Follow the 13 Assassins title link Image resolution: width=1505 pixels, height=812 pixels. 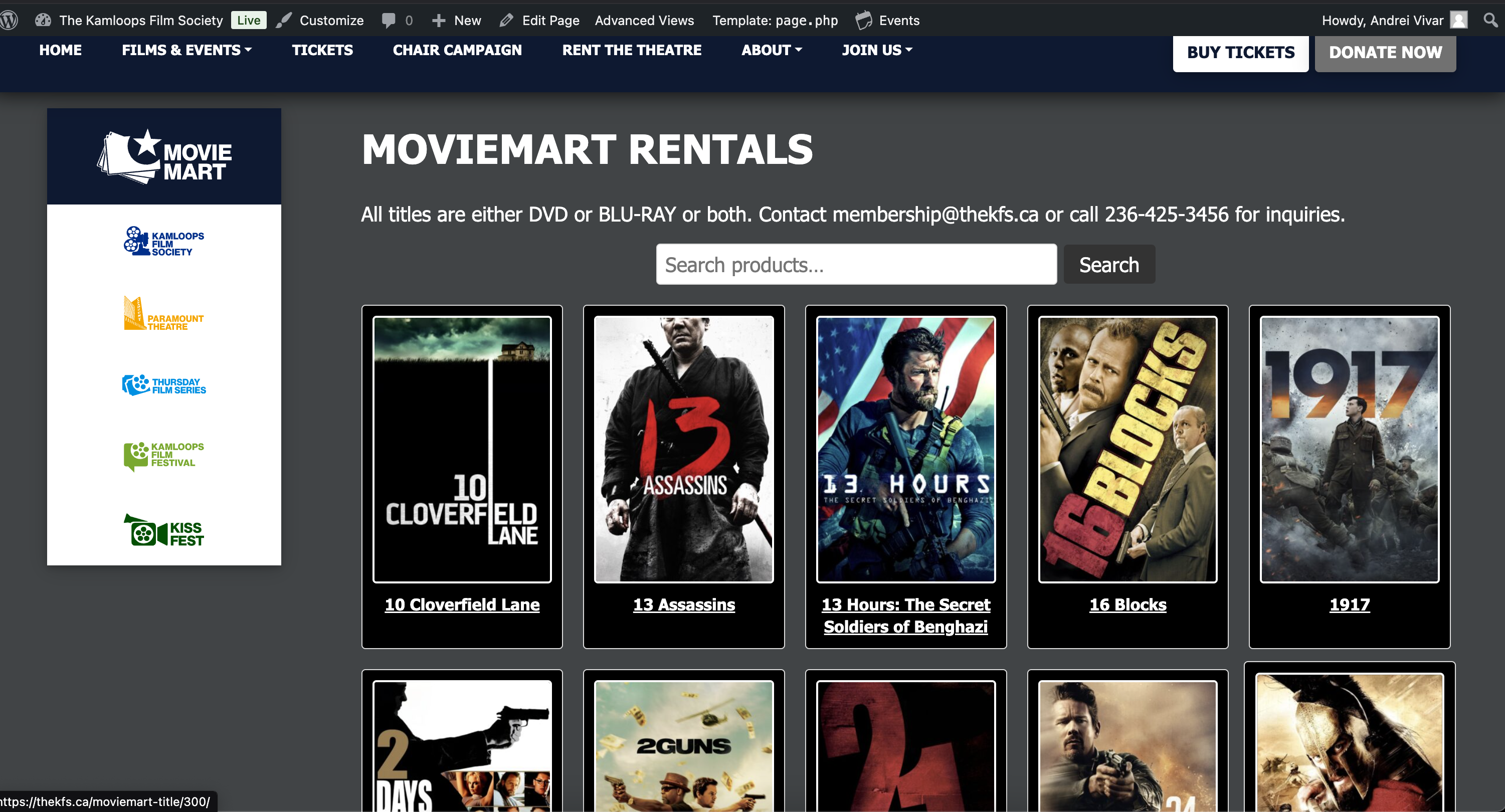pos(684,604)
